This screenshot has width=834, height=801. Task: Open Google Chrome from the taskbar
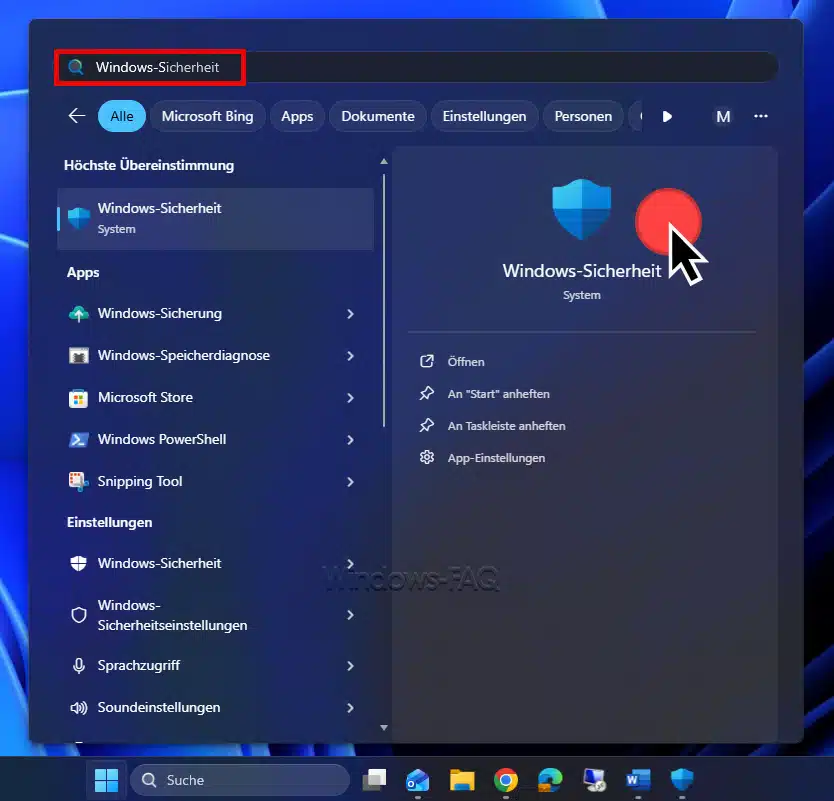506,780
